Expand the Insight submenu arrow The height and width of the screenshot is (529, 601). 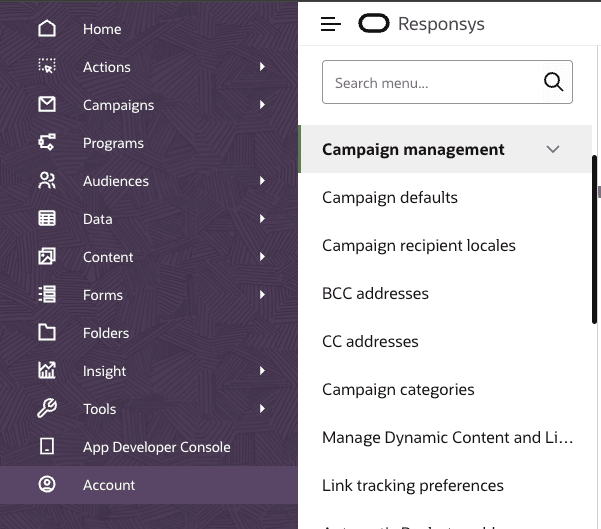262,371
